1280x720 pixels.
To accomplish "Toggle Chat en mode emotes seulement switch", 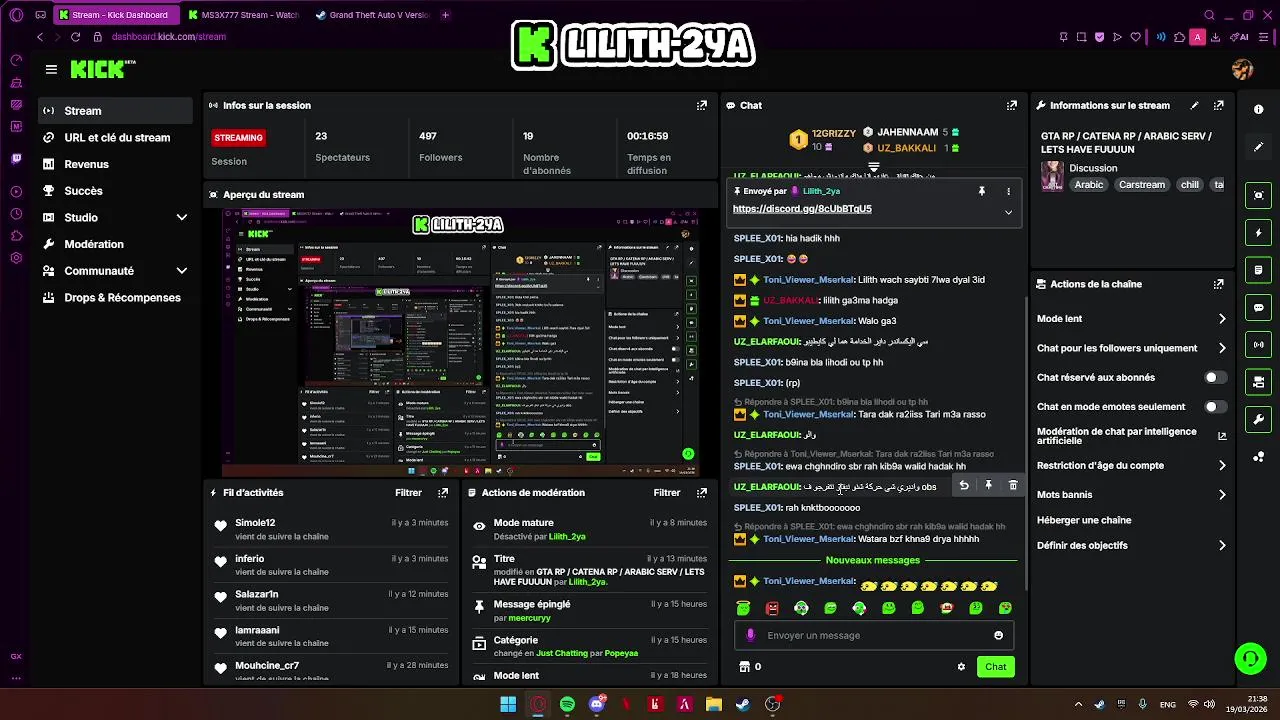I will [x=1215, y=407].
